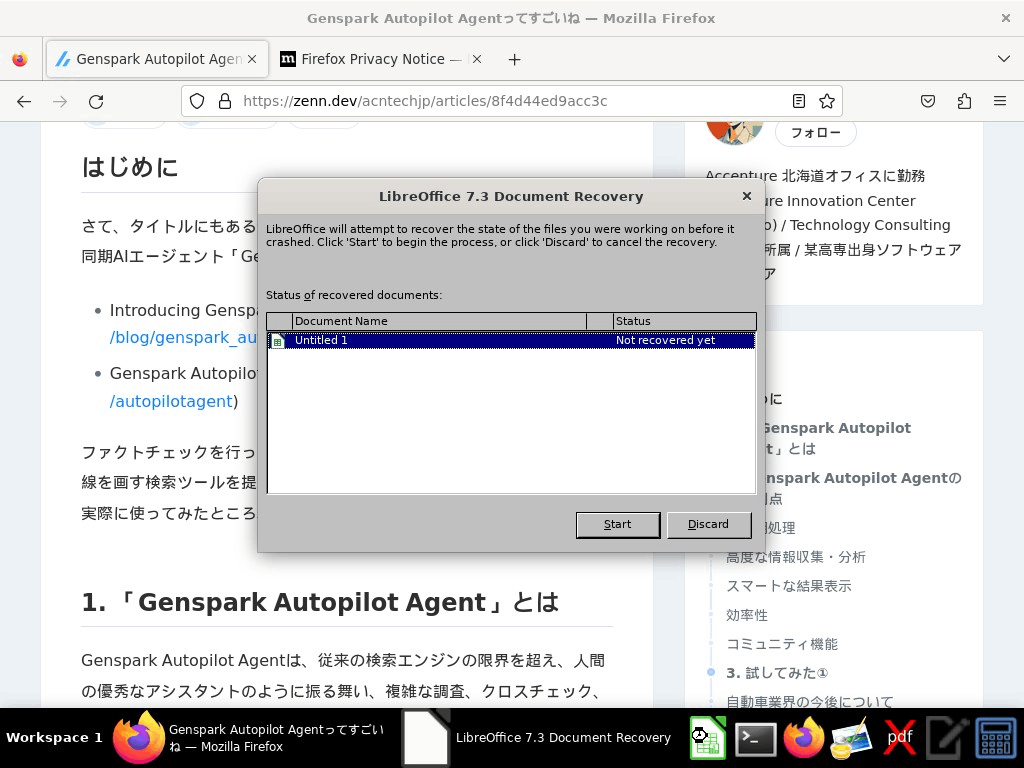The height and width of the screenshot is (768, 1024).
Task: Open the /blog/genspark_au link
Action: [184, 338]
